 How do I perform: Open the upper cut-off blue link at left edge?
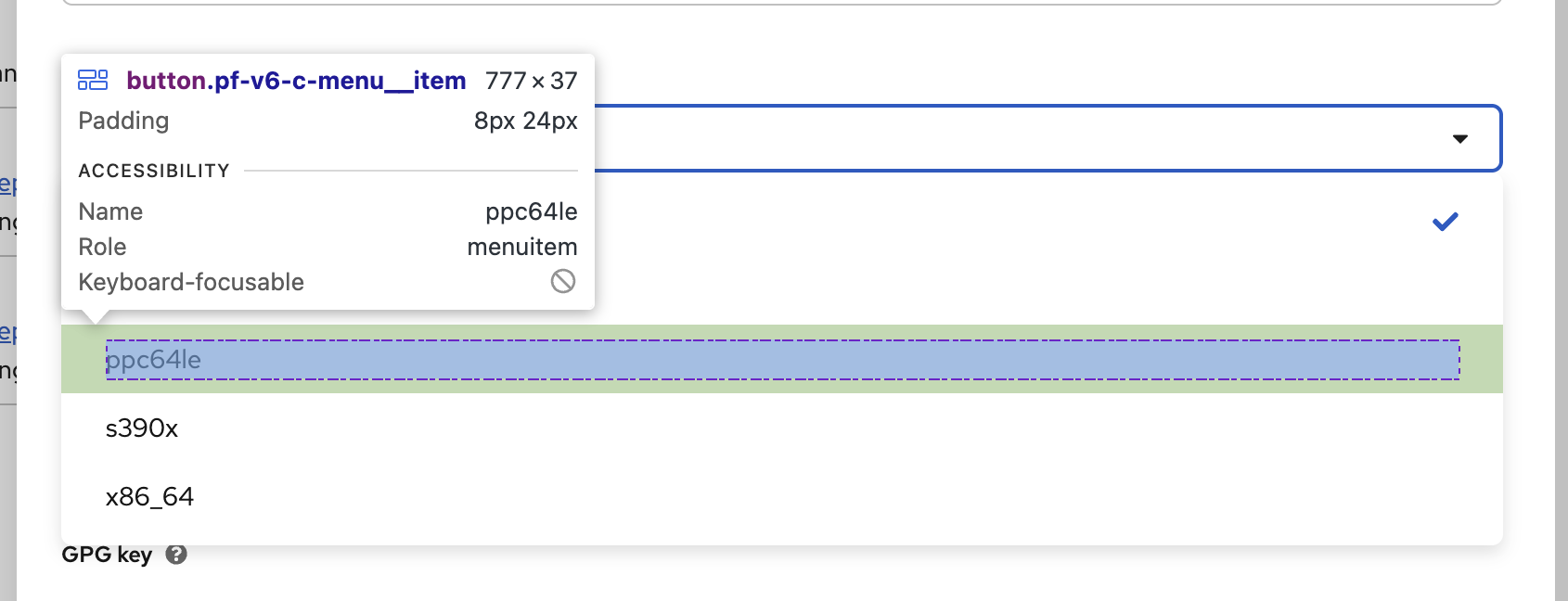[x=7, y=184]
